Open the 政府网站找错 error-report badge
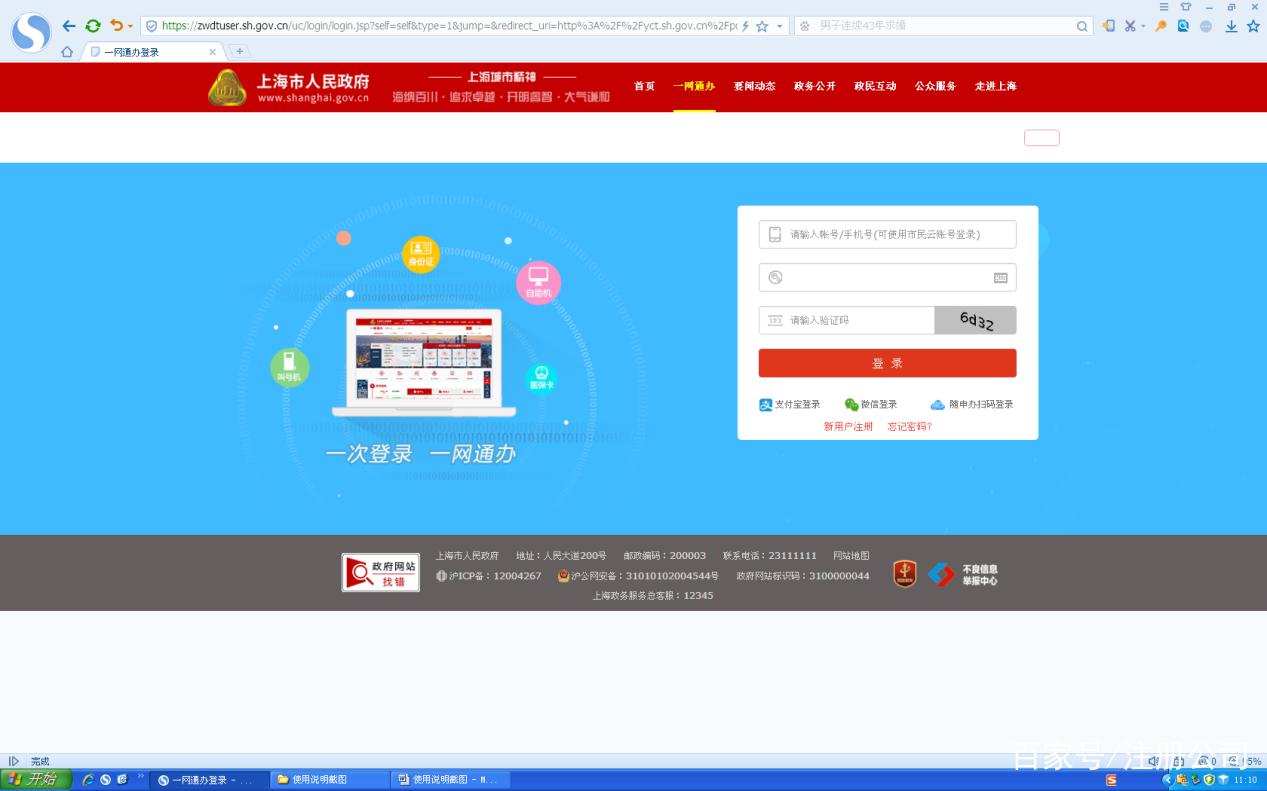The width and height of the screenshot is (1267, 791). (x=380, y=572)
